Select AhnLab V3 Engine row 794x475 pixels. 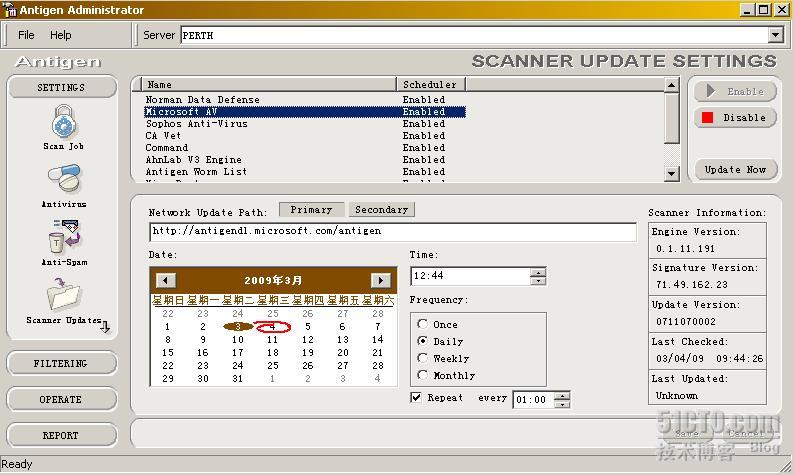click(x=304, y=160)
